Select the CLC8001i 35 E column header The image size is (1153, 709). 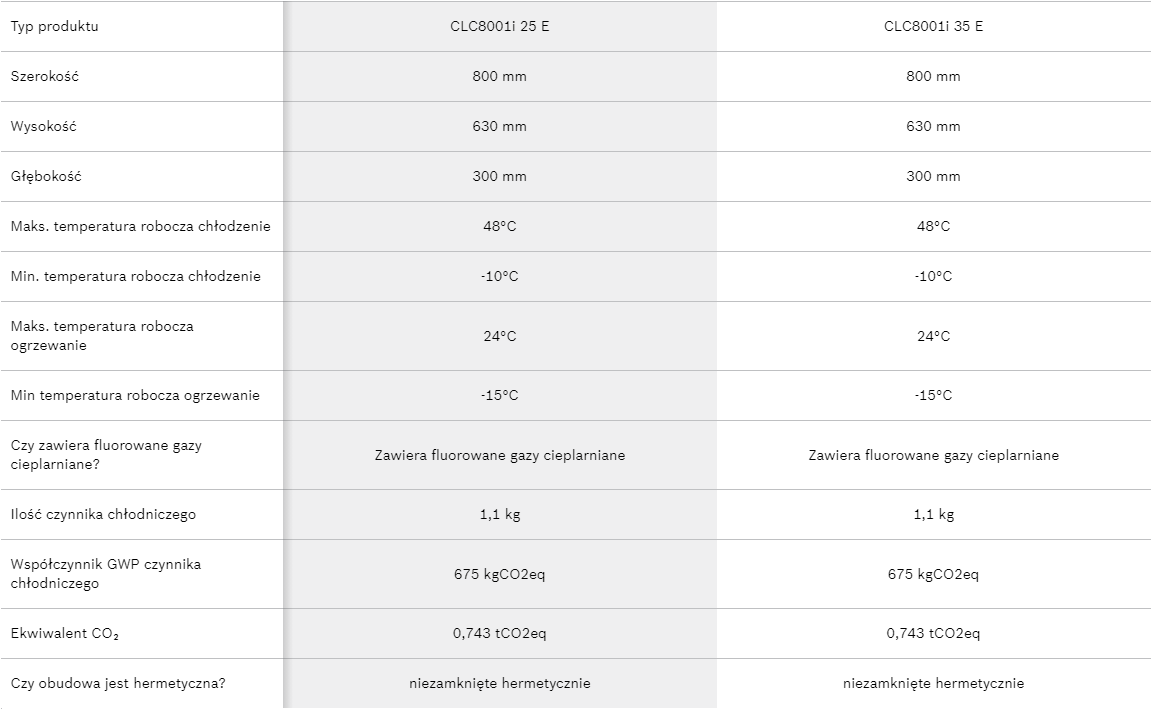click(933, 26)
